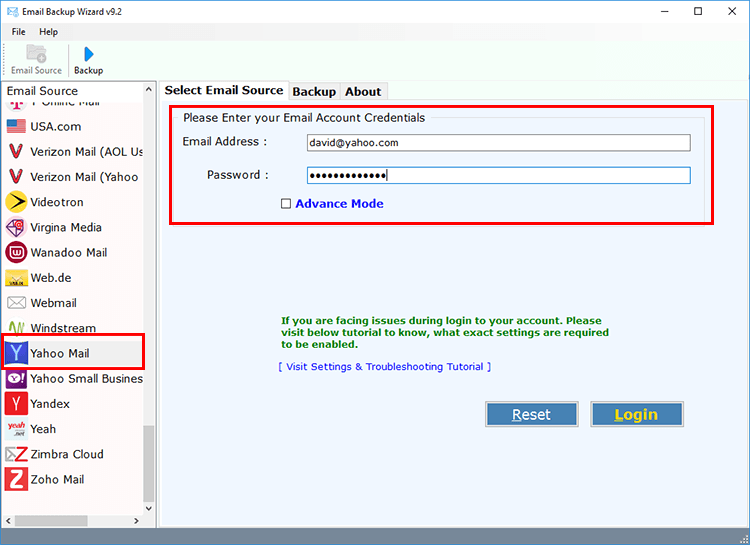Select the Virgina Media entry text
The height and width of the screenshot is (545, 750).
66,227
